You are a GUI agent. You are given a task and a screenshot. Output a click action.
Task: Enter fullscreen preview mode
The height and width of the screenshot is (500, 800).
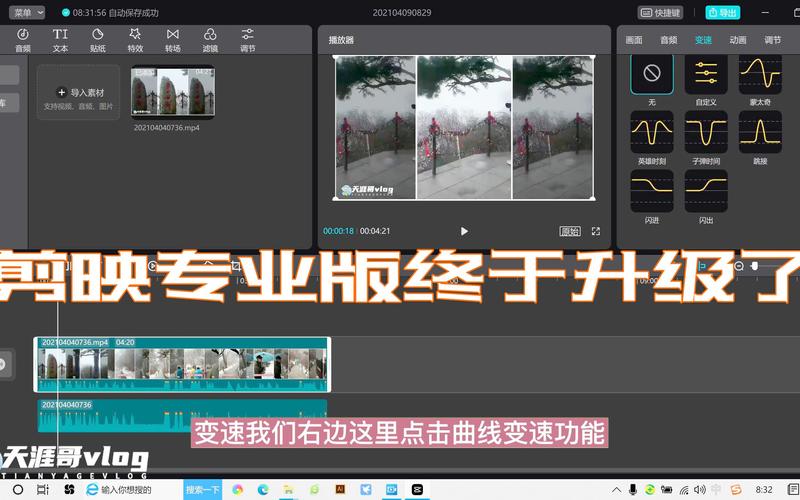[x=595, y=231]
